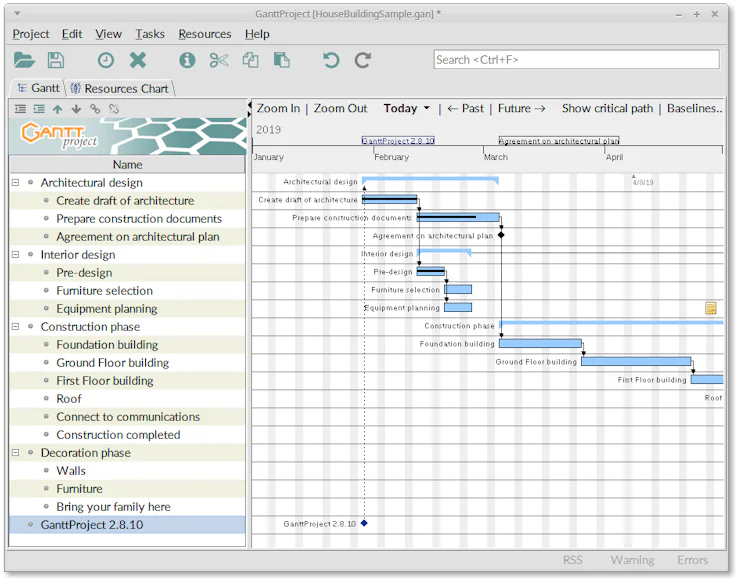Screen dimensions: 736x579
Task: Click GanttProject 2.8.10 milestone diamond in chart
Action: click(364, 523)
